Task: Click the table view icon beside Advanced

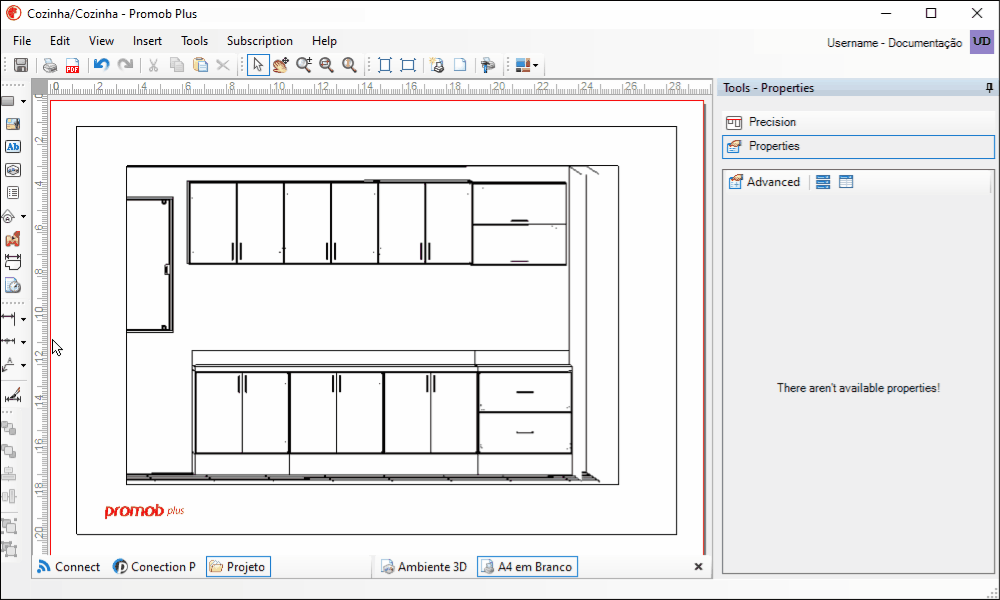Action: coord(846,182)
